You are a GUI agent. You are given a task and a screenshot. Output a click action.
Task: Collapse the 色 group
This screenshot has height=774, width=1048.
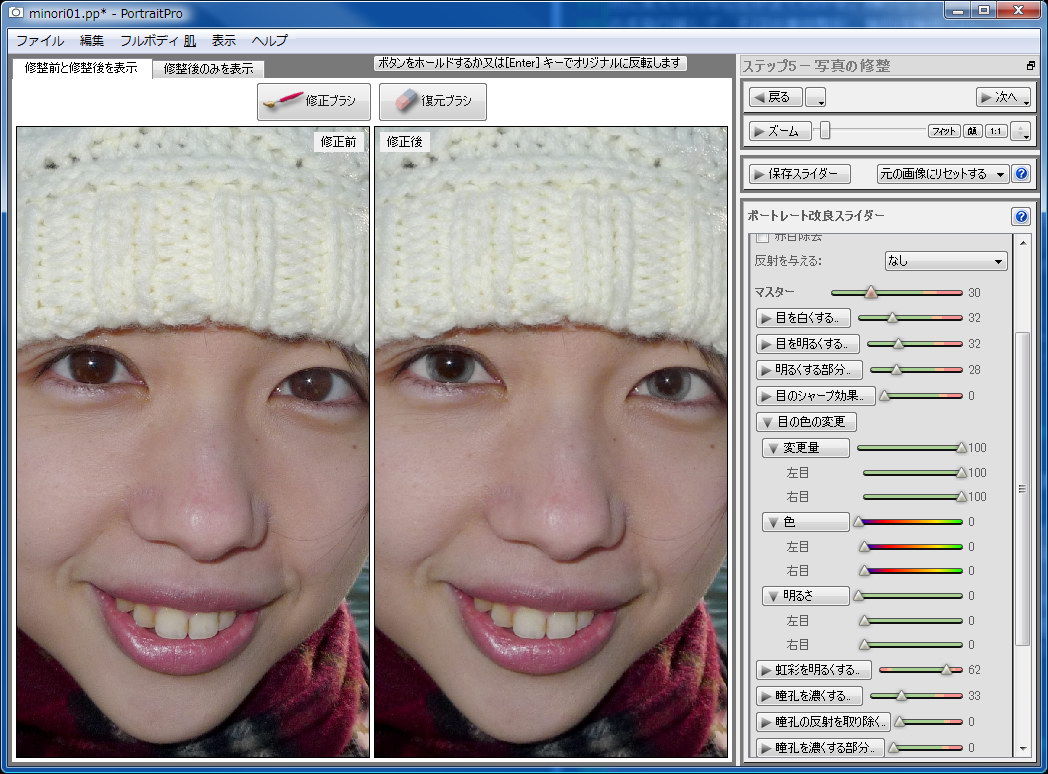point(805,522)
